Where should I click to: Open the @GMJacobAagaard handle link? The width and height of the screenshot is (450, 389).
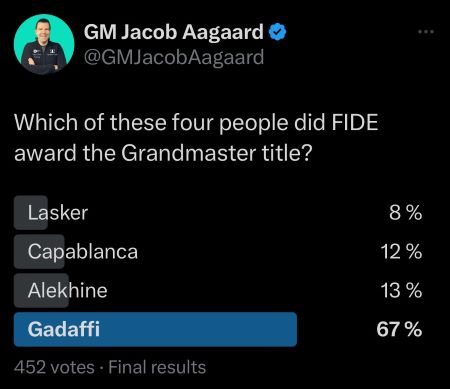click(174, 57)
